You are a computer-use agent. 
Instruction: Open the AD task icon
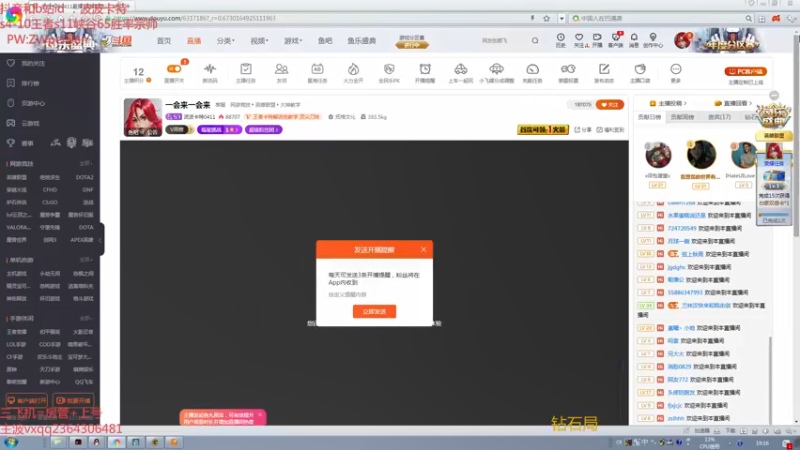pyautogui.click(x=317, y=69)
